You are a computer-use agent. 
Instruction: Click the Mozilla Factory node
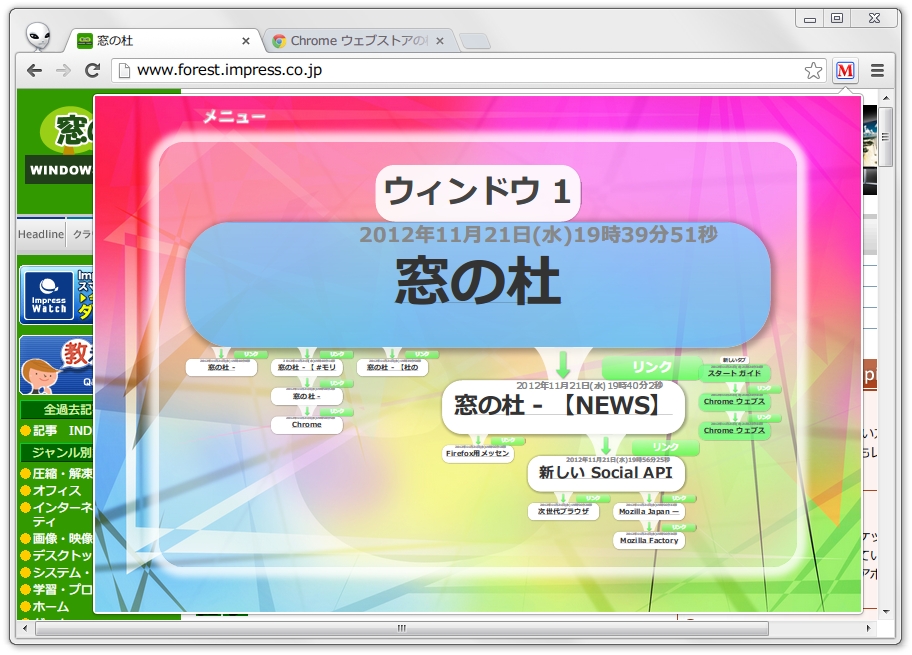pyautogui.click(x=648, y=540)
